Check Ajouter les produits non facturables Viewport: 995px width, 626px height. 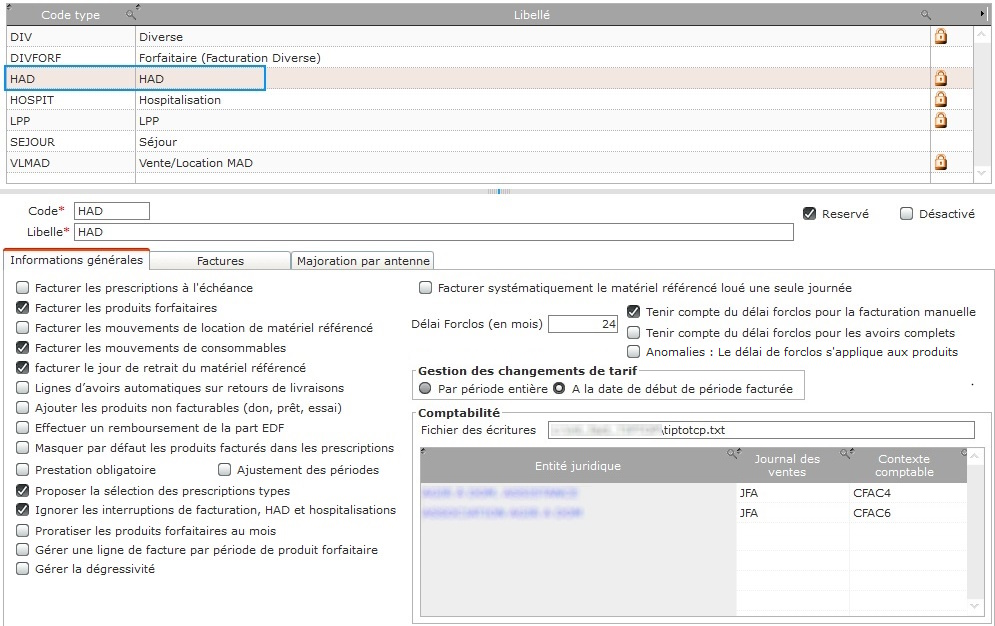(23, 408)
